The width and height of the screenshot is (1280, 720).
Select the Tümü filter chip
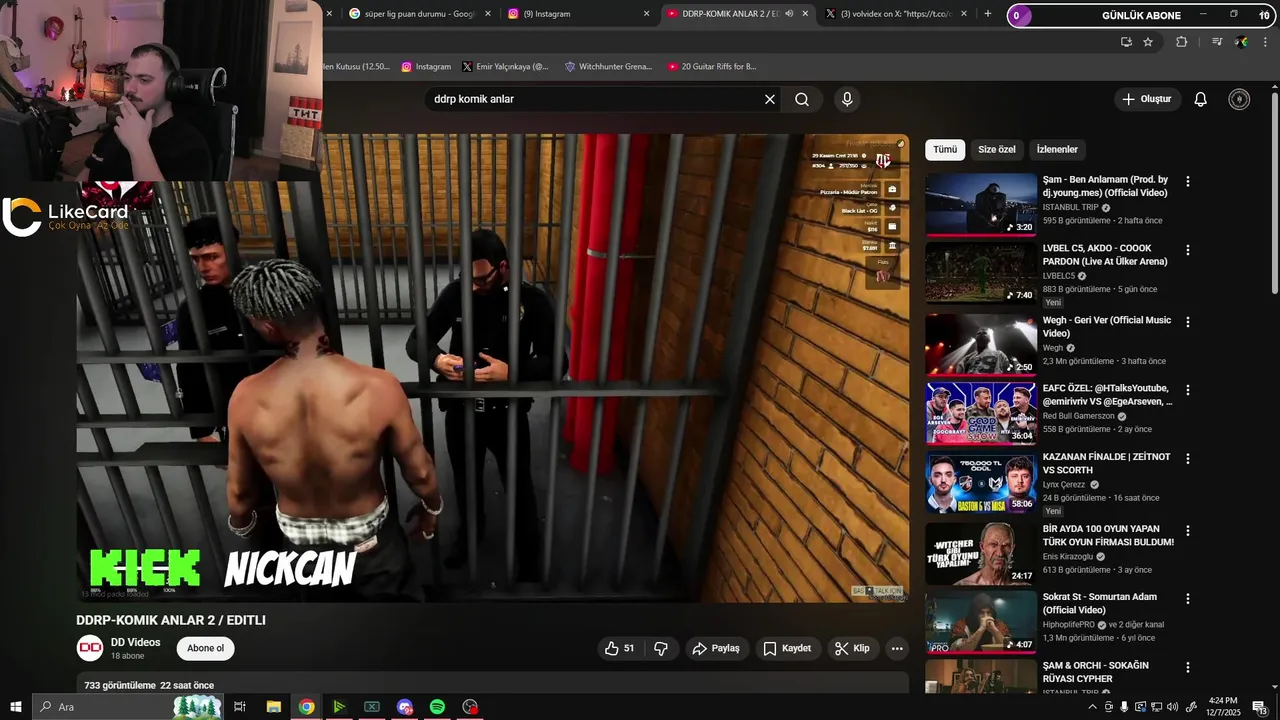pos(945,150)
